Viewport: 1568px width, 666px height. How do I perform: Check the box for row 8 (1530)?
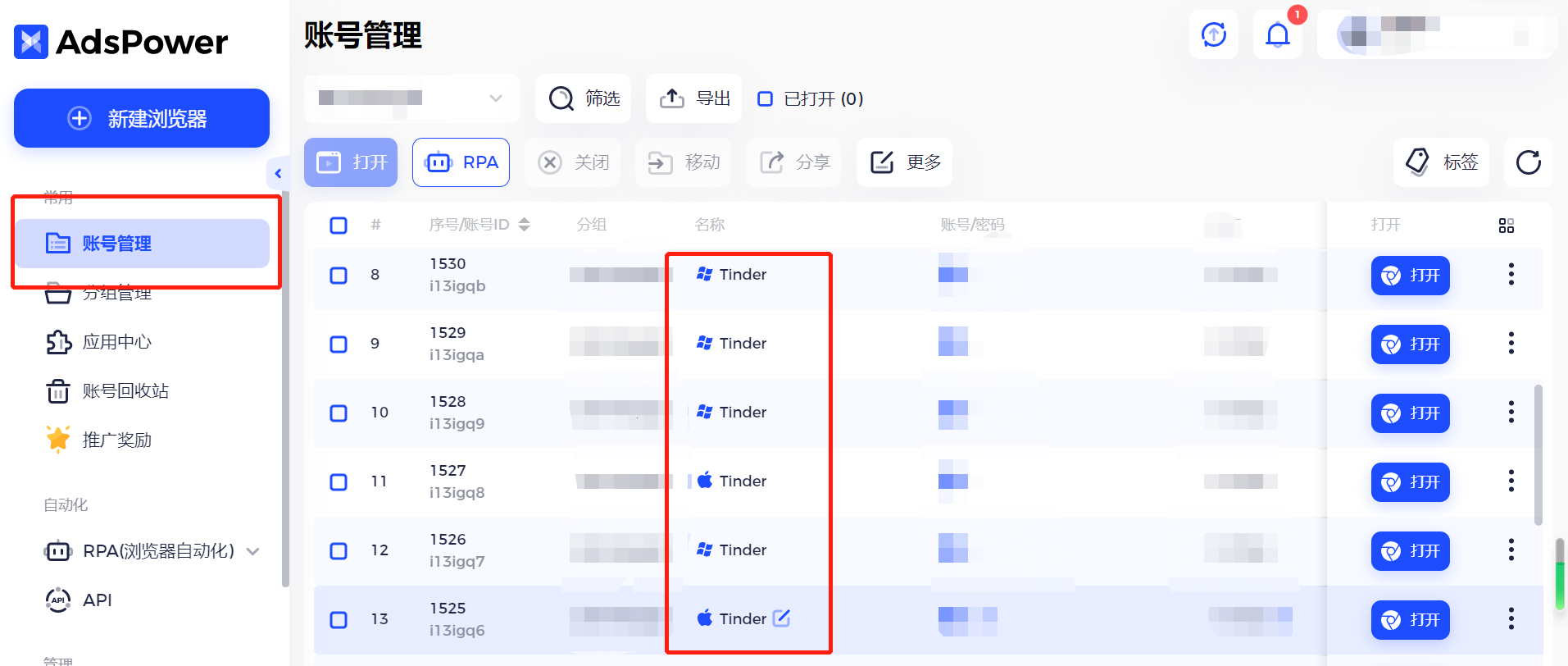pos(339,276)
